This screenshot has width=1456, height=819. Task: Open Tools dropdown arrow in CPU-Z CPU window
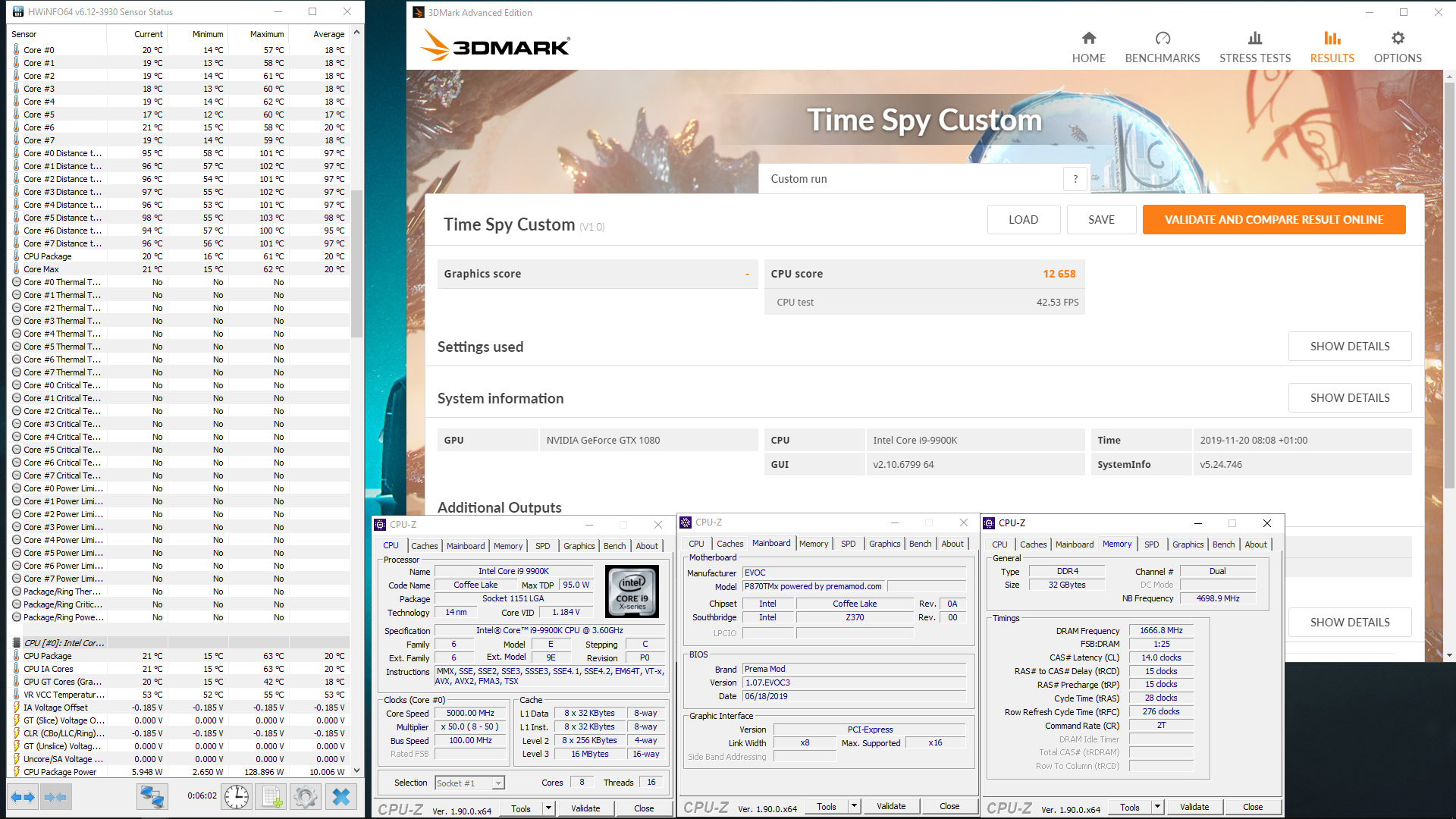point(548,808)
